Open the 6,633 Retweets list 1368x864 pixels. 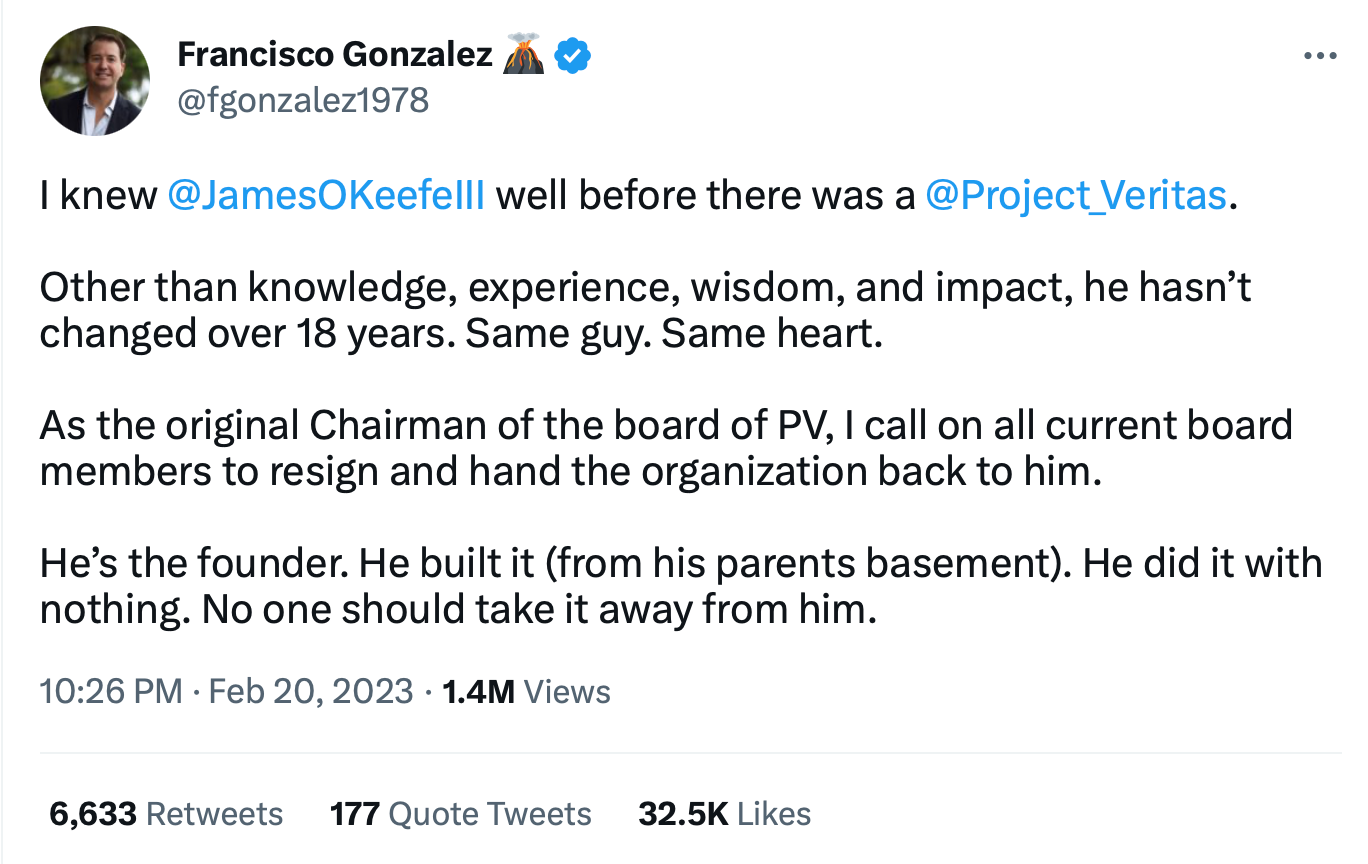pyautogui.click(x=166, y=814)
